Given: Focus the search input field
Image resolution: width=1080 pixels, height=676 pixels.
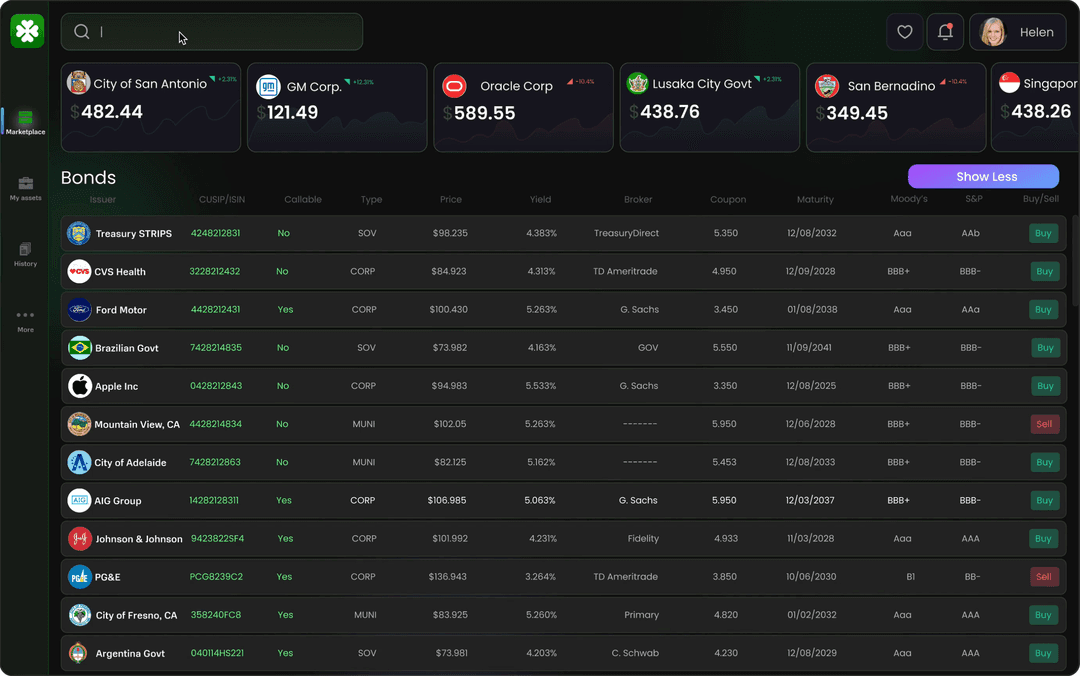Looking at the screenshot, I should point(212,32).
